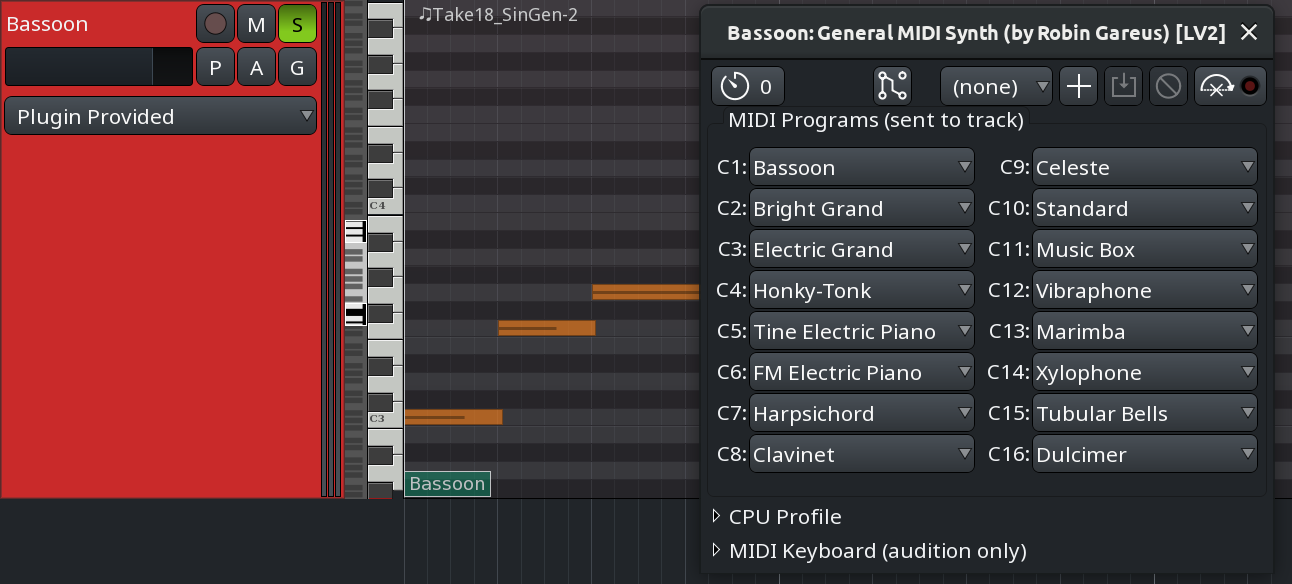Open the C14 Xylophone program dropdown
This screenshot has height=584, width=1292.
pos(1145,372)
